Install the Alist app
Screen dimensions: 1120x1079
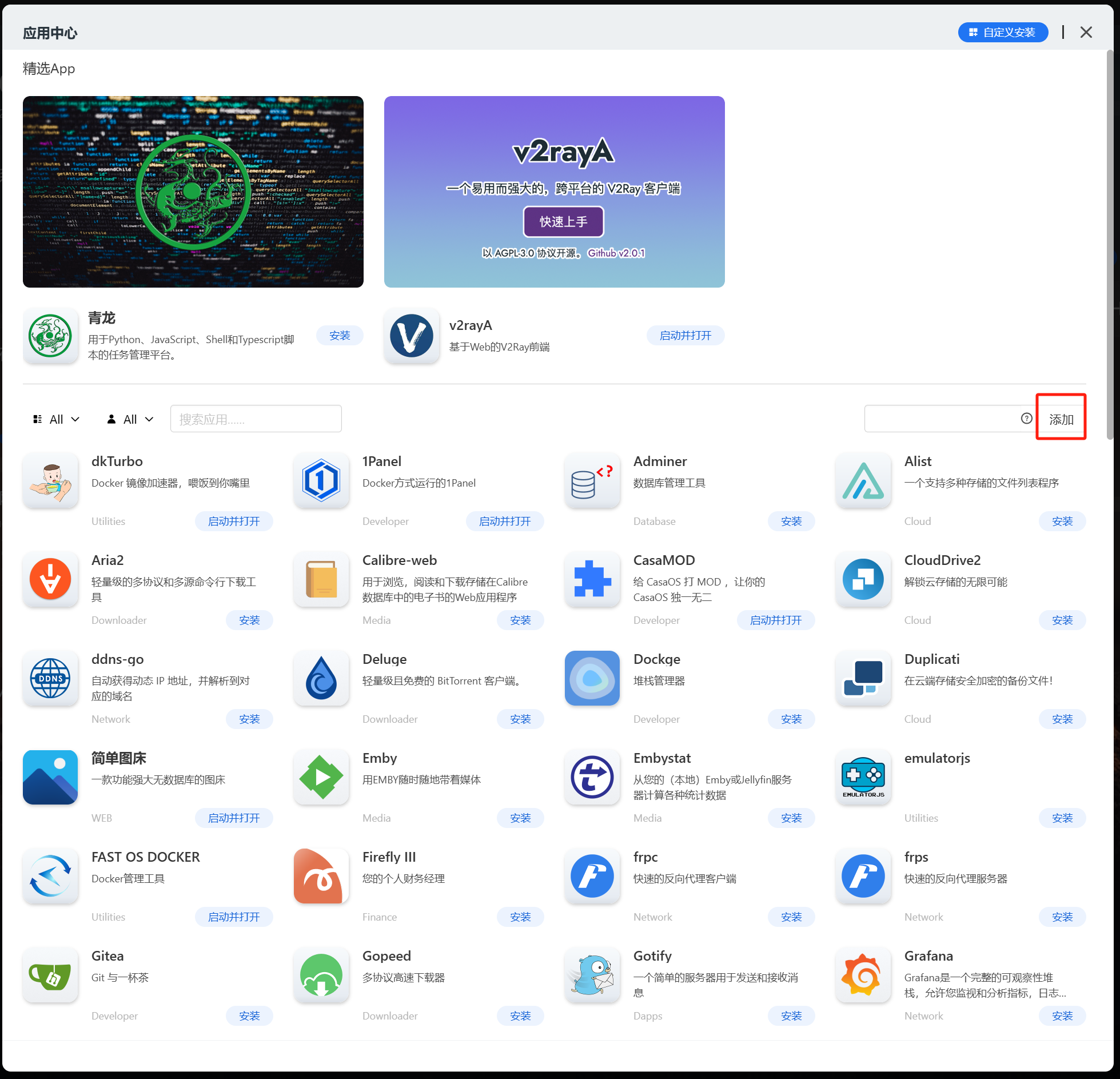pos(1062,521)
